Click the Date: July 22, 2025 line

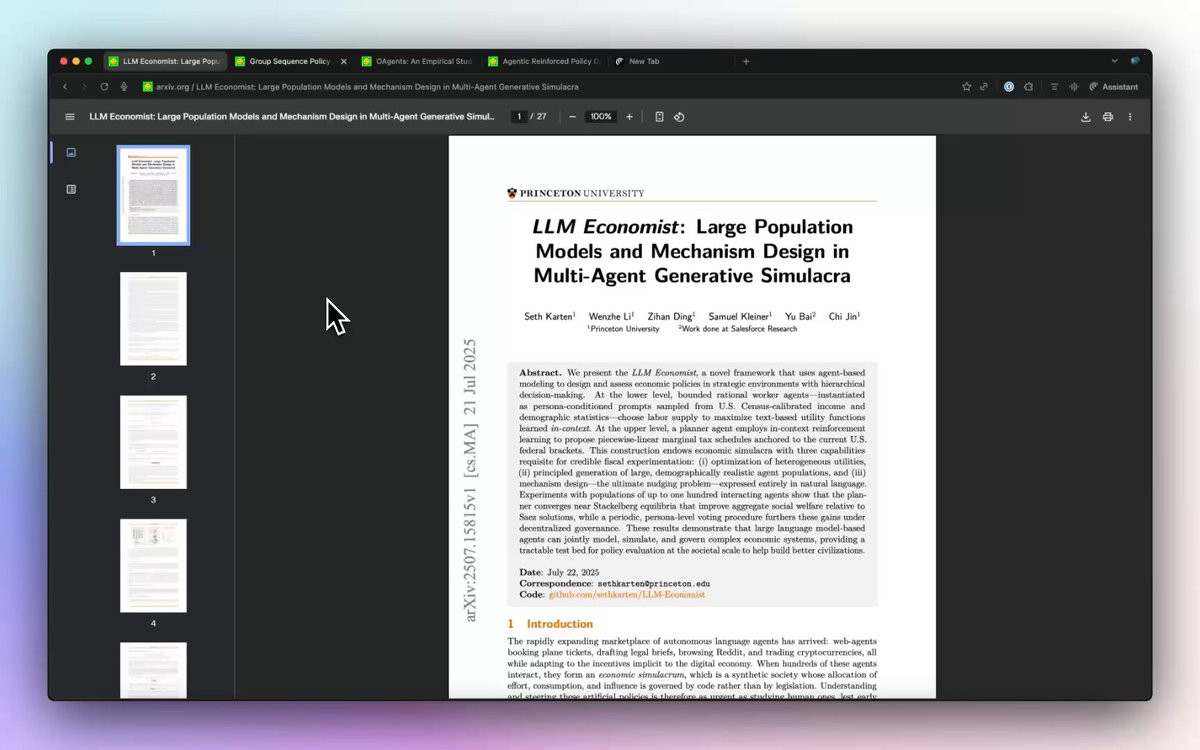tap(559, 572)
